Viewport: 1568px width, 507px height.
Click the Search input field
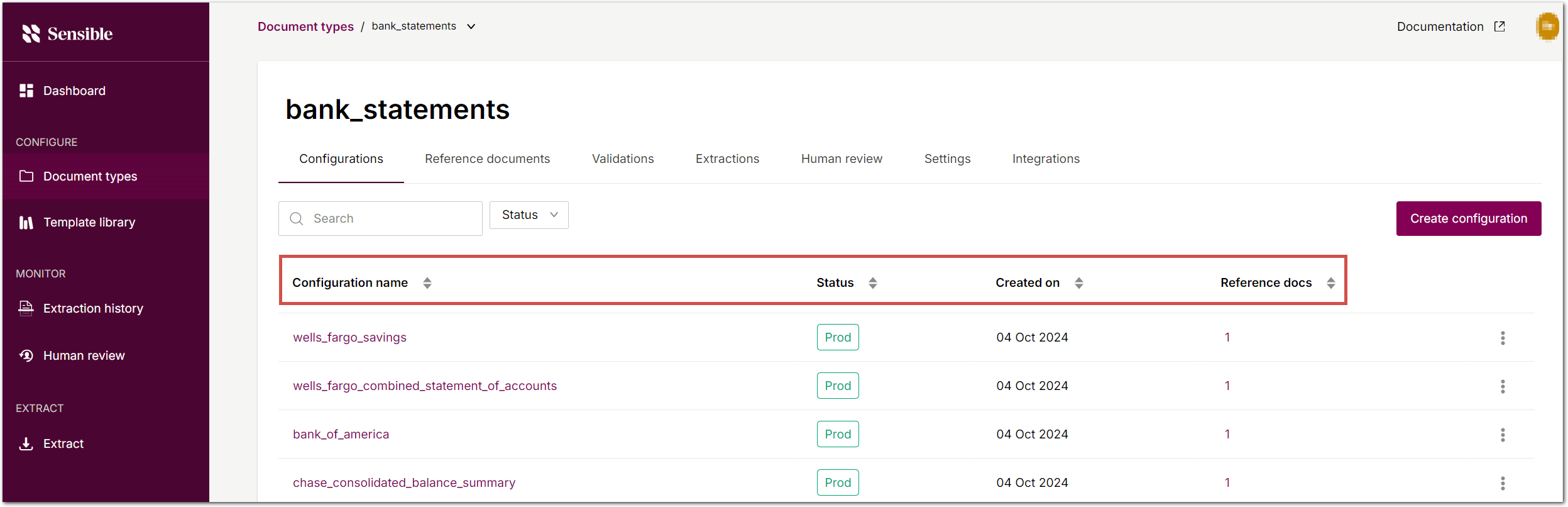[x=380, y=218]
